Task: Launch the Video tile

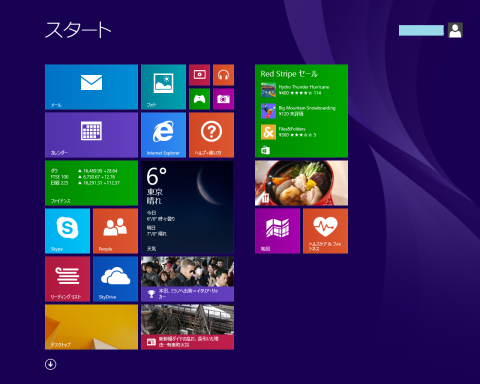Action: pyautogui.click(x=199, y=75)
